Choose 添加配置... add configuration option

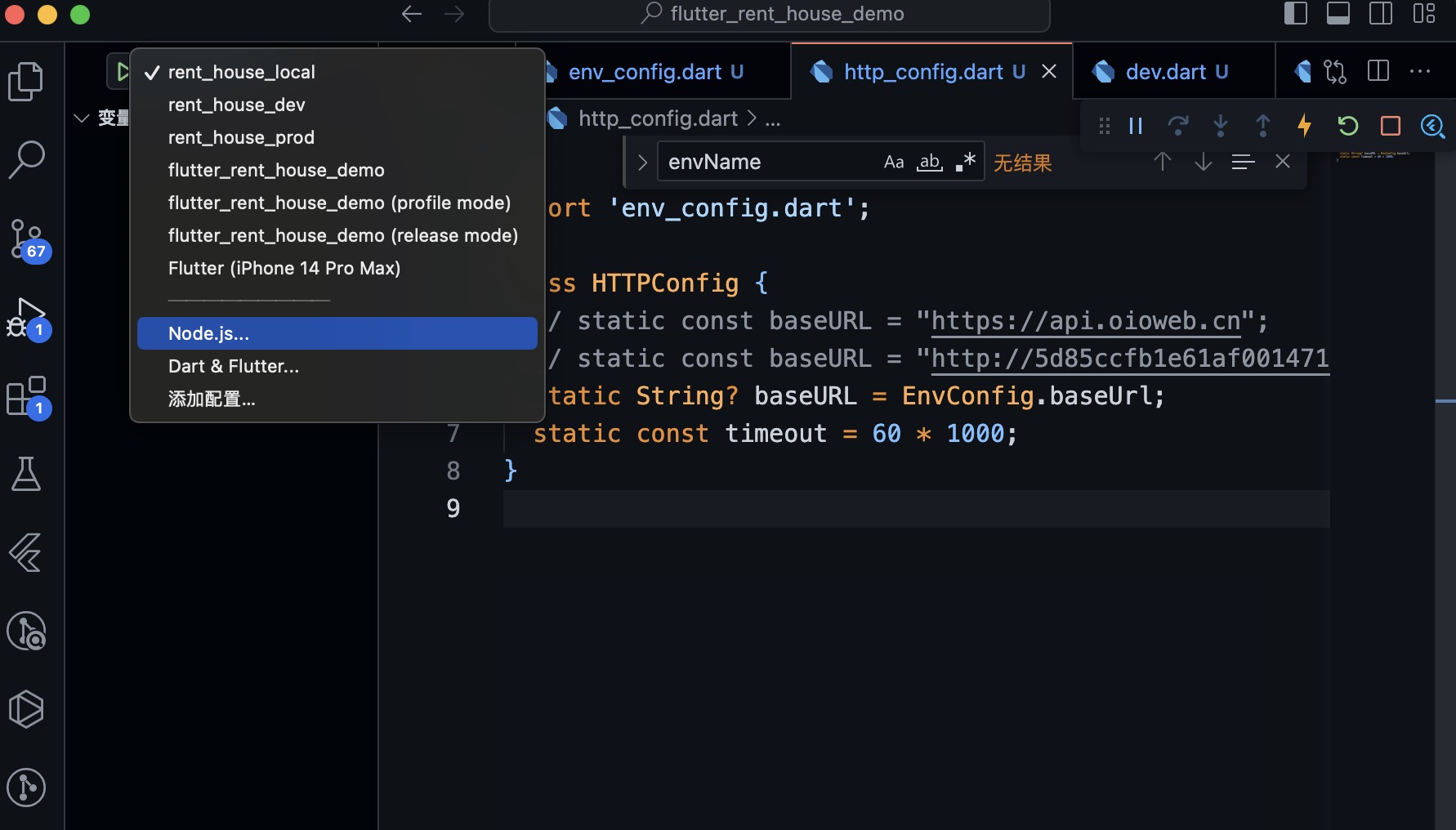337,399
